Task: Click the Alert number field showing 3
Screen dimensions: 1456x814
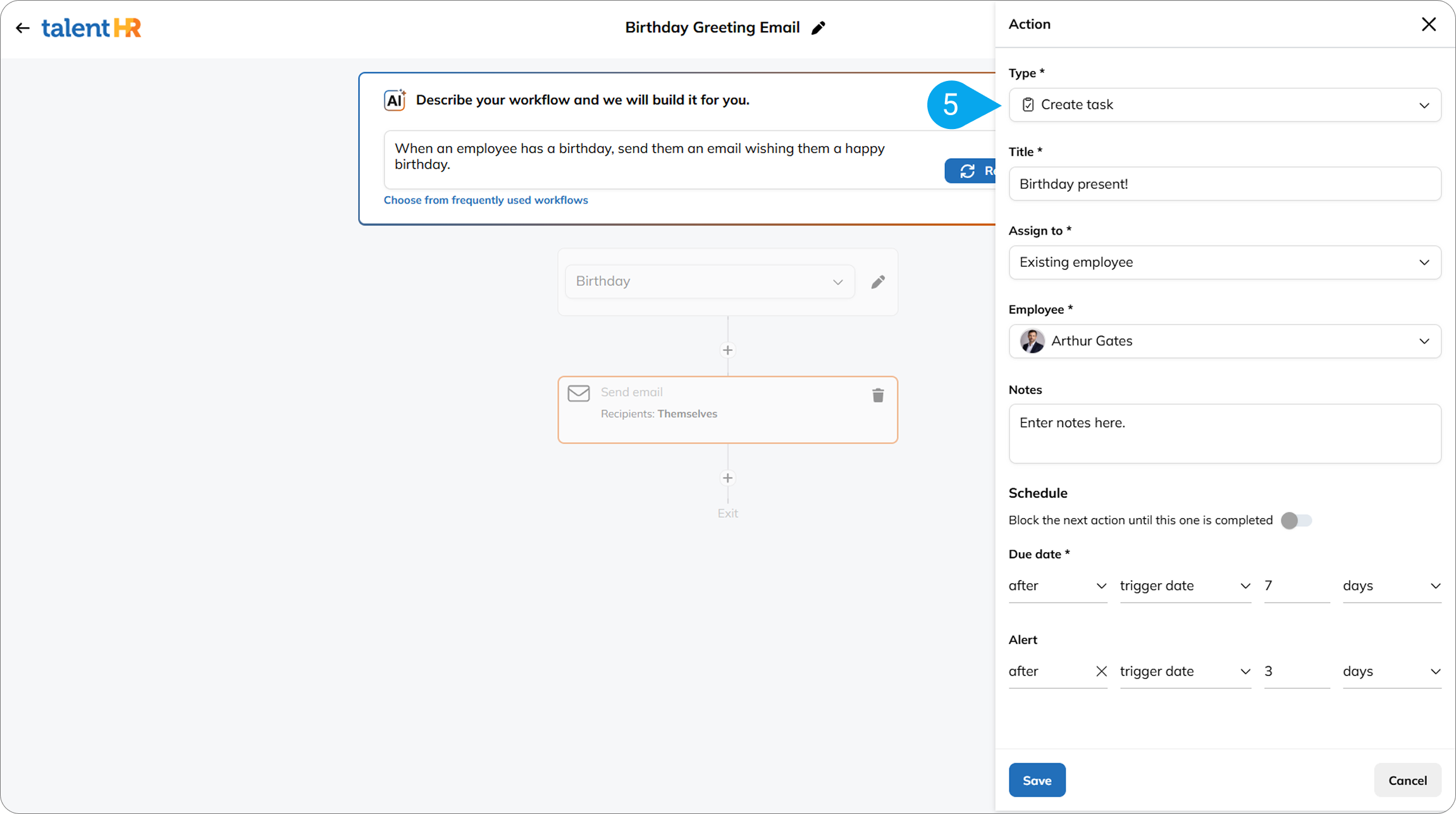Action: coord(1297,672)
